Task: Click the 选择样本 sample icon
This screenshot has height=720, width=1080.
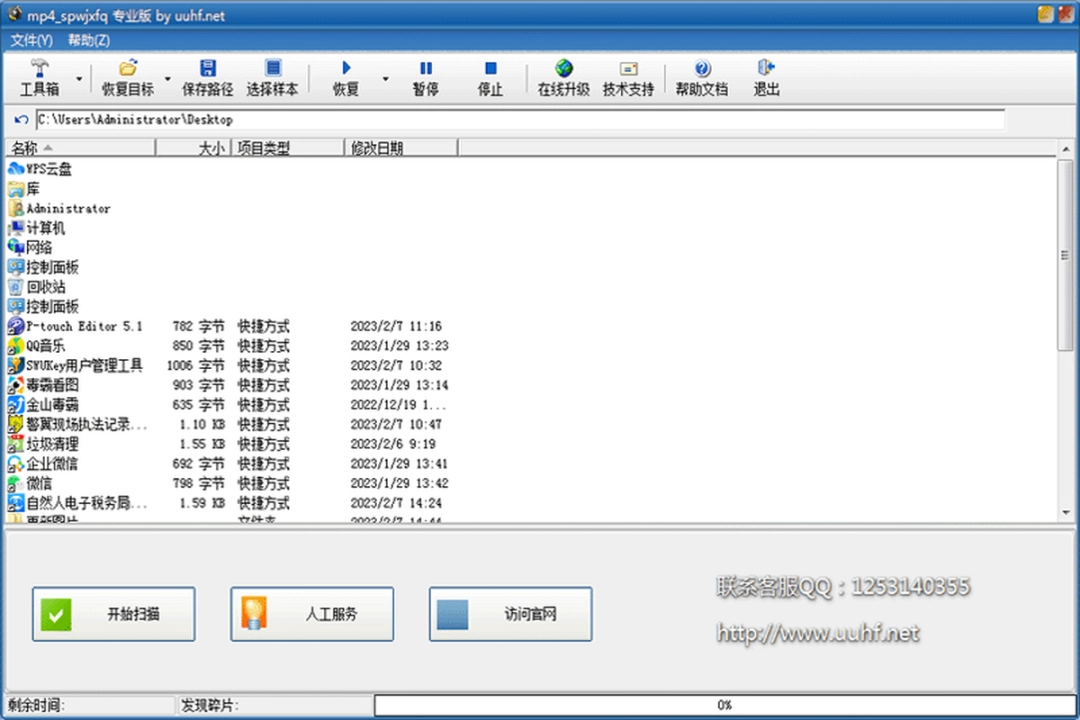Action: point(272,68)
